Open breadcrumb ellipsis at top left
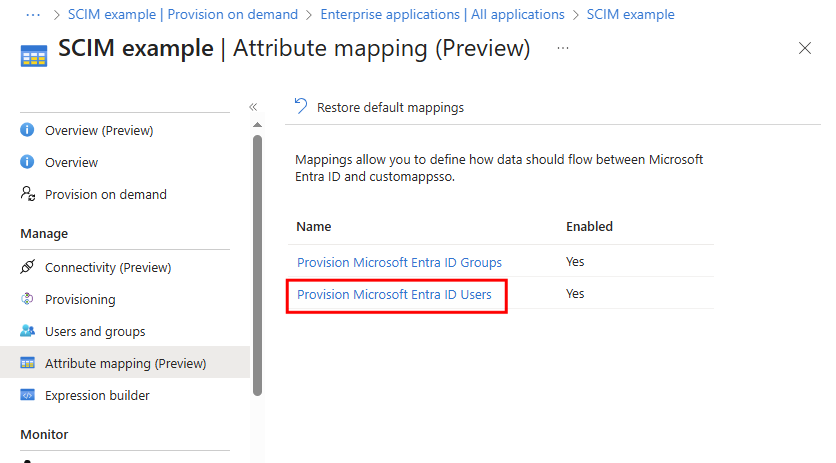The image size is (836, 463). 33,15
